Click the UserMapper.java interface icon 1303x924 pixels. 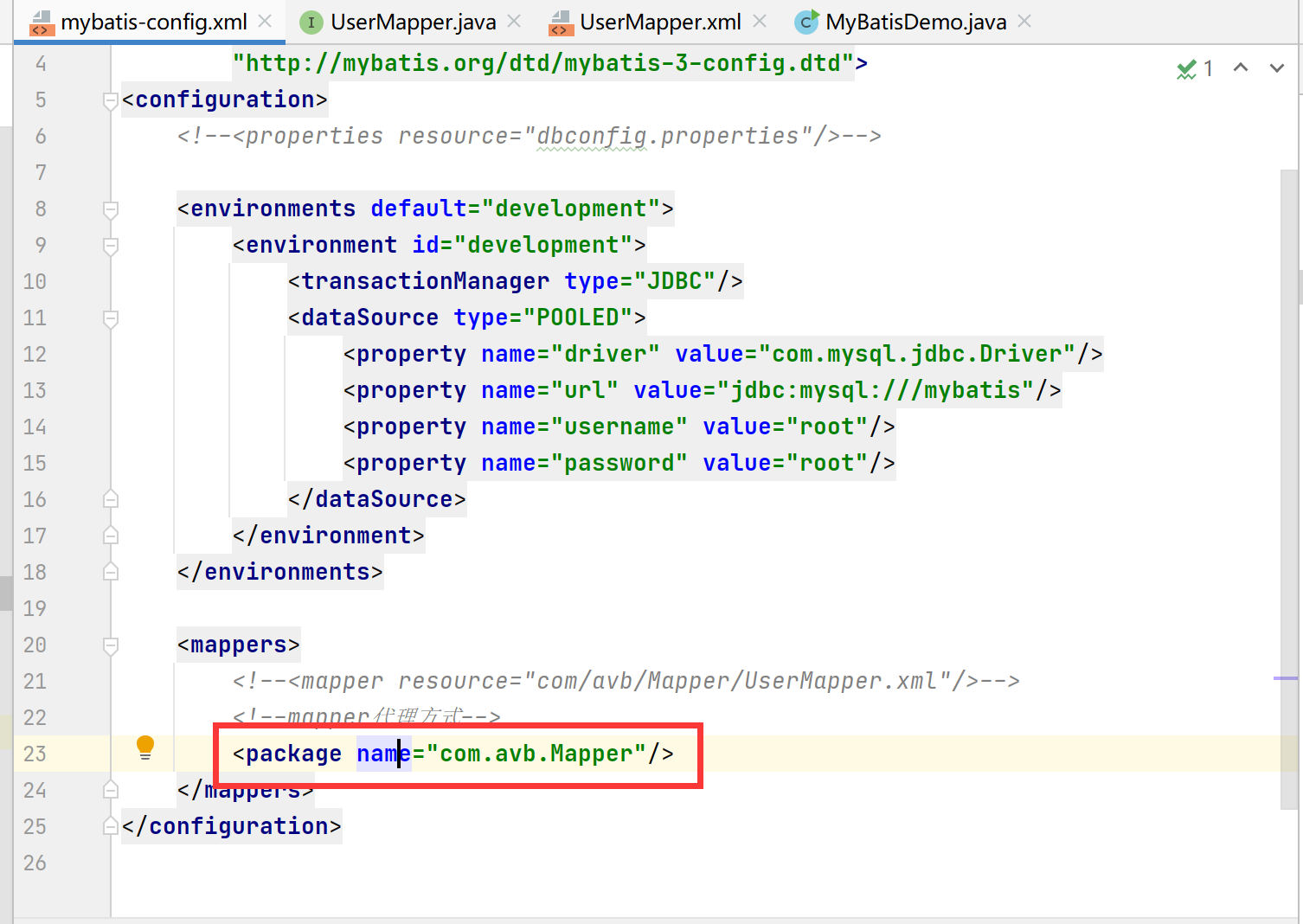click(311, 22)
